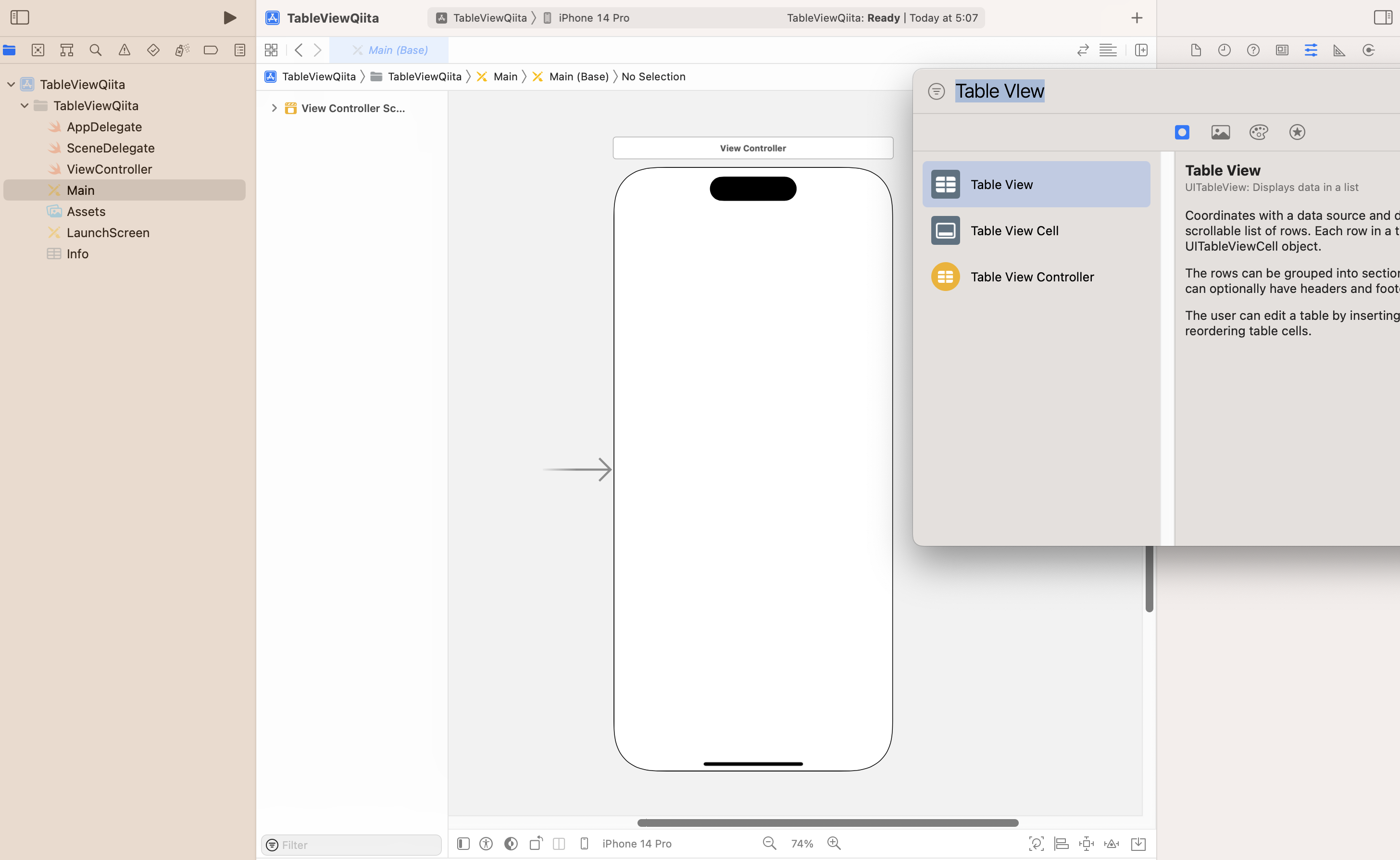
Task: Toggle the document outline visibility
Action: 463,844
